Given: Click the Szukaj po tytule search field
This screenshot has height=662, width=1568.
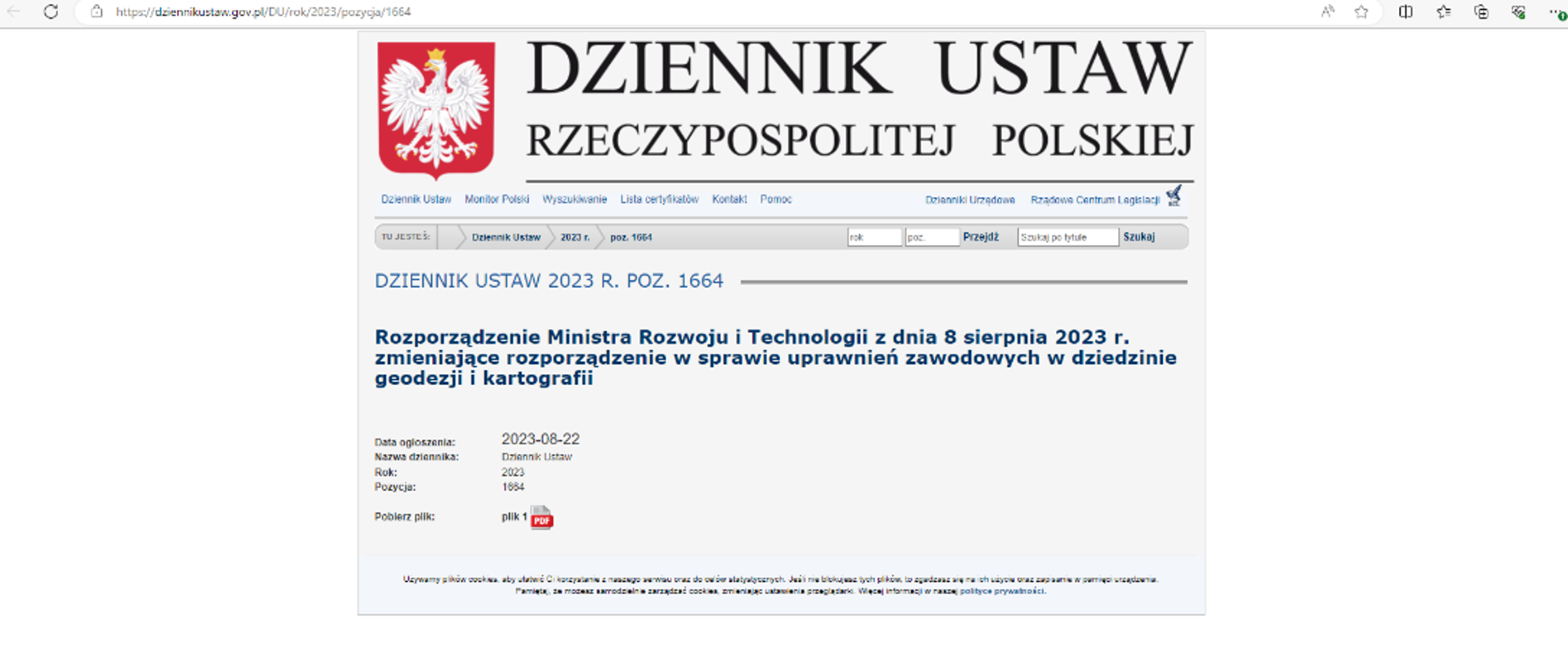Looking at the screenshot, I should [x=1067, y=237].
